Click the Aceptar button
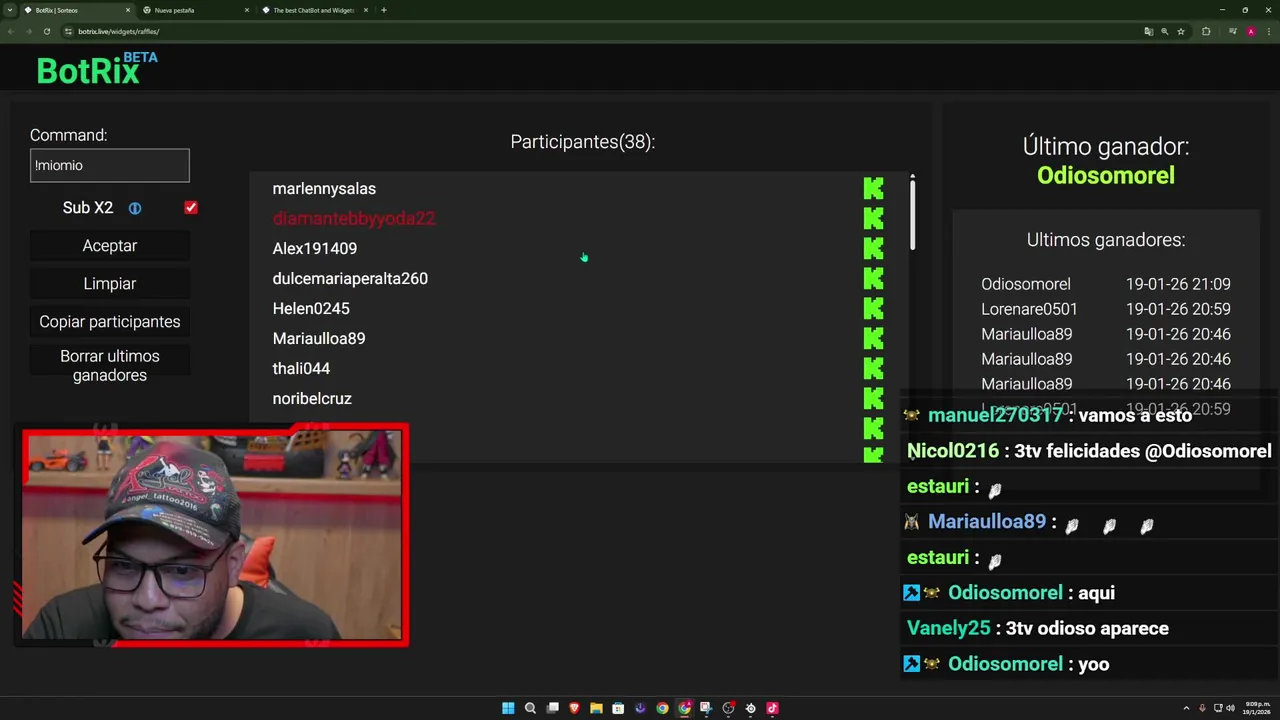 tap(110, 246)
